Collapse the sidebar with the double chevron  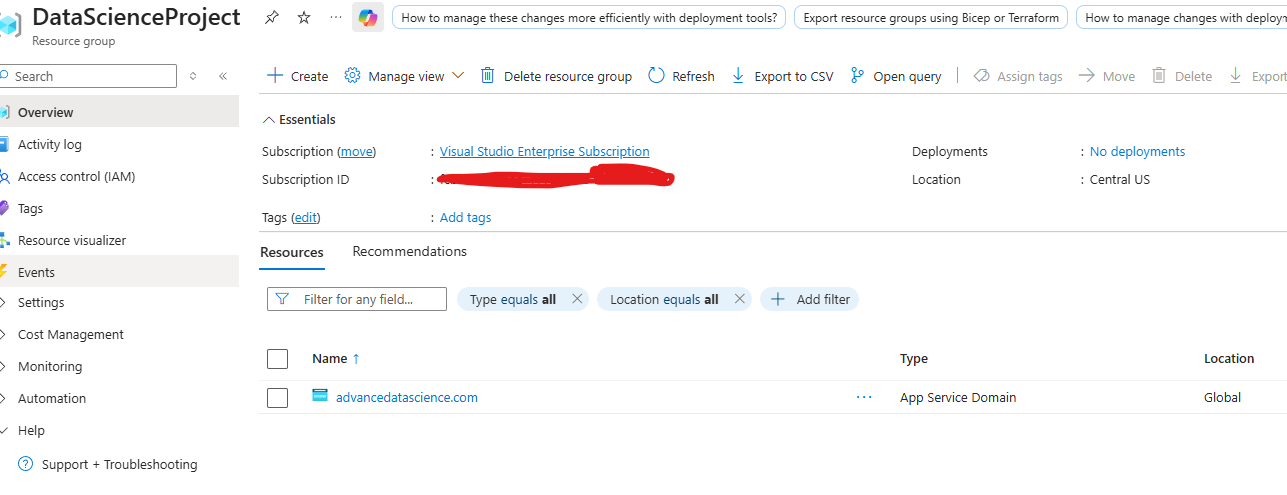[x=223, y=76]
